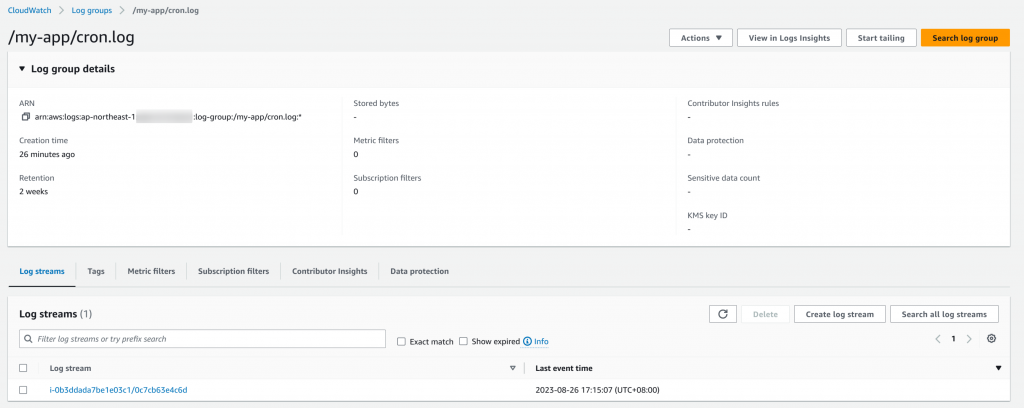This screenshot has width=1024, height=408.
Task: Select the i-0b3ddada7be1e03c1 log stream checkbox
Action: pyautogui.click(x=23, y=390)
